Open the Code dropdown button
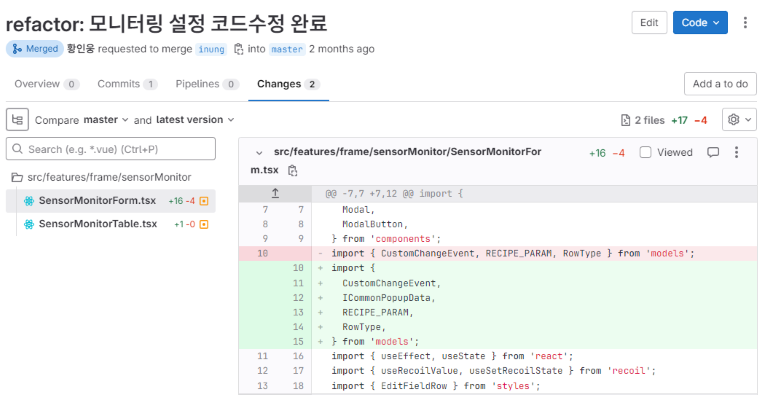This screenshot has width=760, height=395. (x=700, y=23)
